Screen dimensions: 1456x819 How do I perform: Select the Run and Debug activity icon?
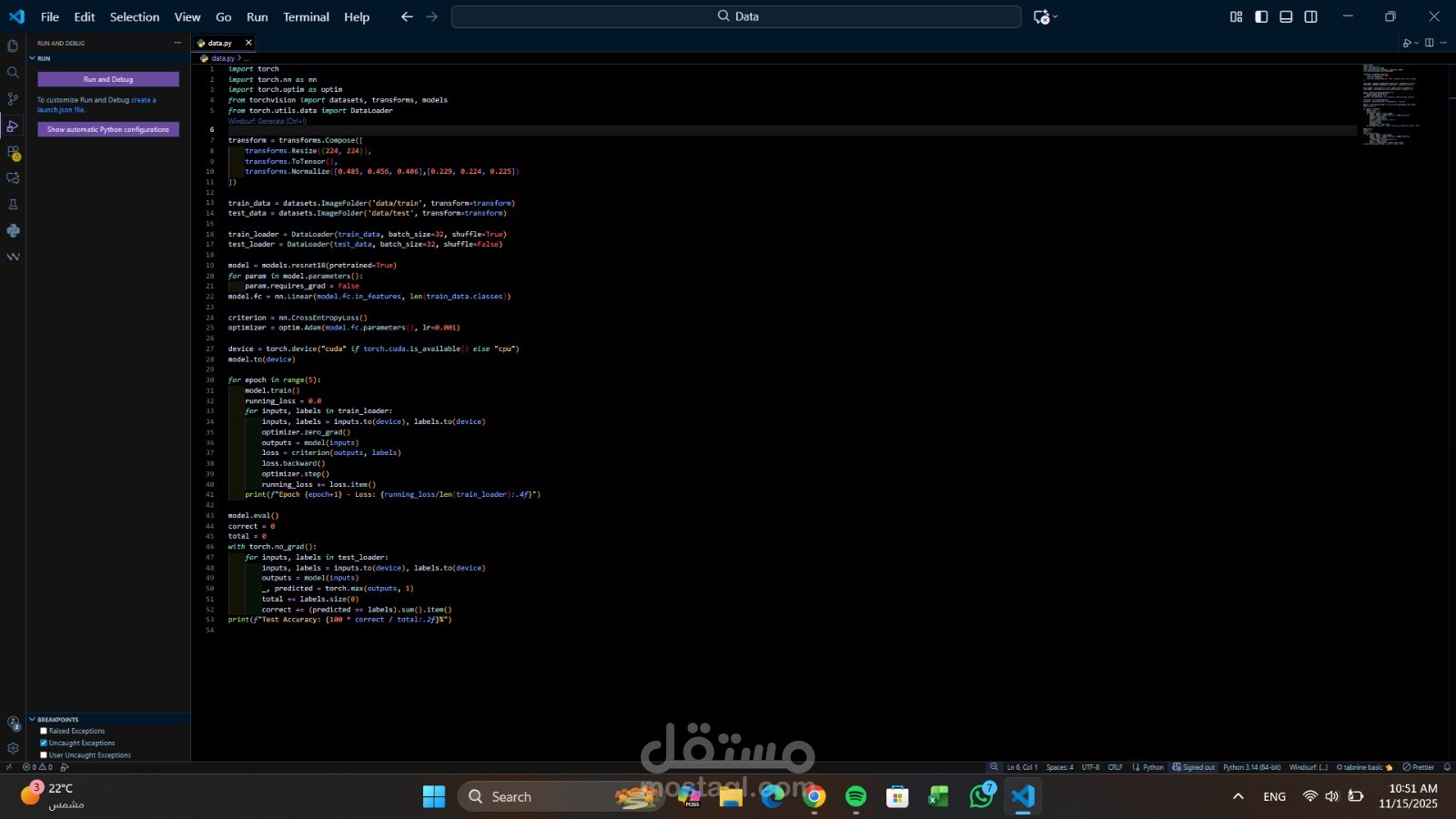pos(13,126)
